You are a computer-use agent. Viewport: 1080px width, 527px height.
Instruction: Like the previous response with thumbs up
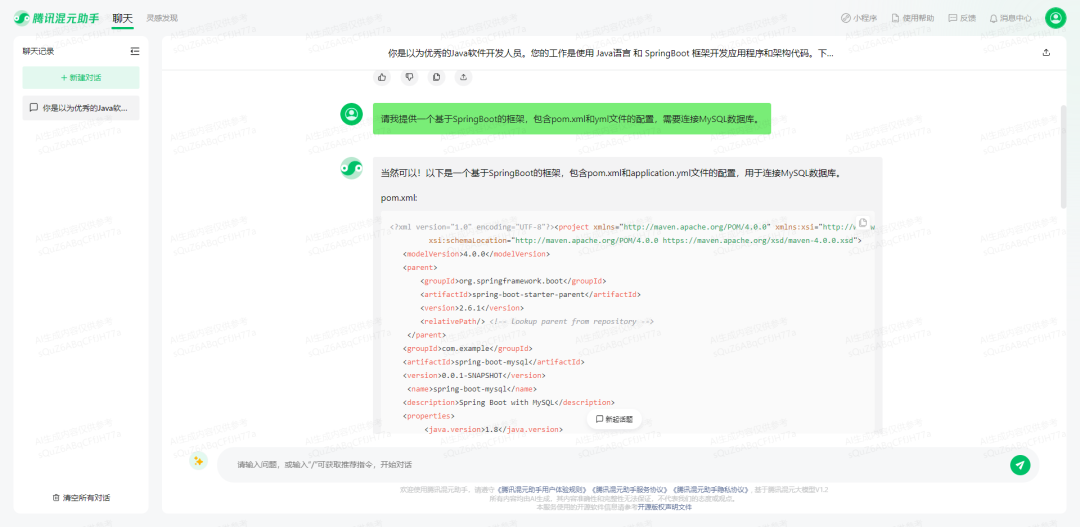382,77
